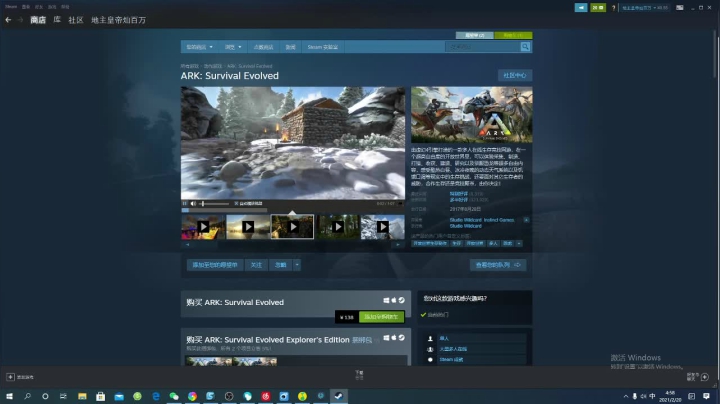Show hidden system tray icons chevron

[625, 396]
